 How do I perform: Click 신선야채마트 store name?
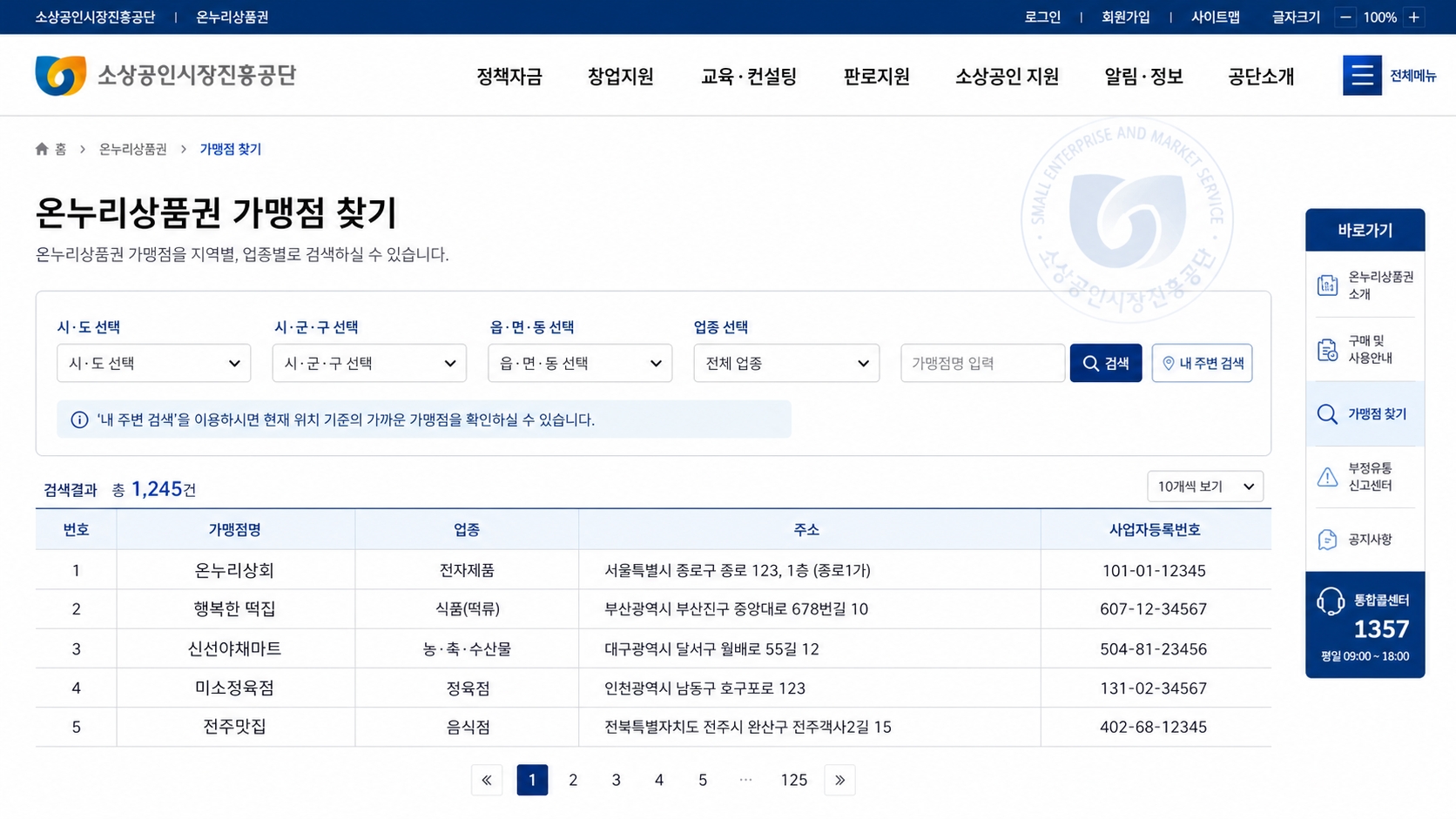pos(234,649)
